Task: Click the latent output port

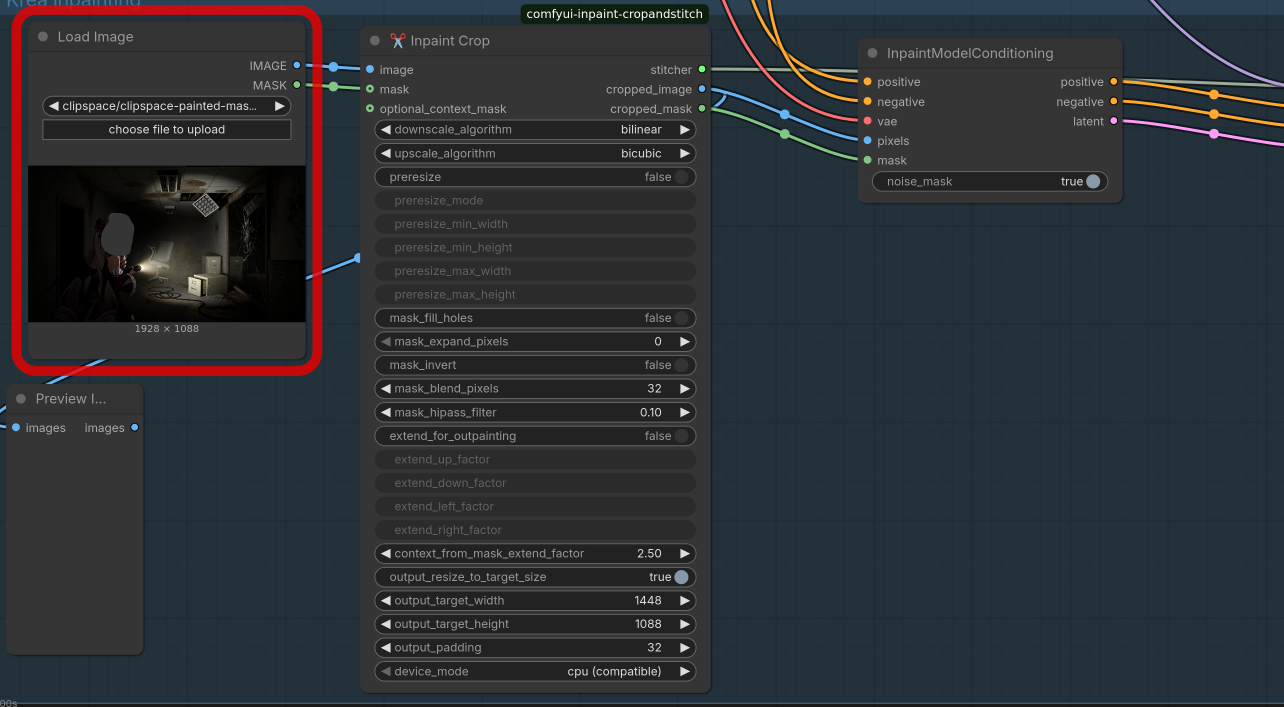Action: 1114,121
